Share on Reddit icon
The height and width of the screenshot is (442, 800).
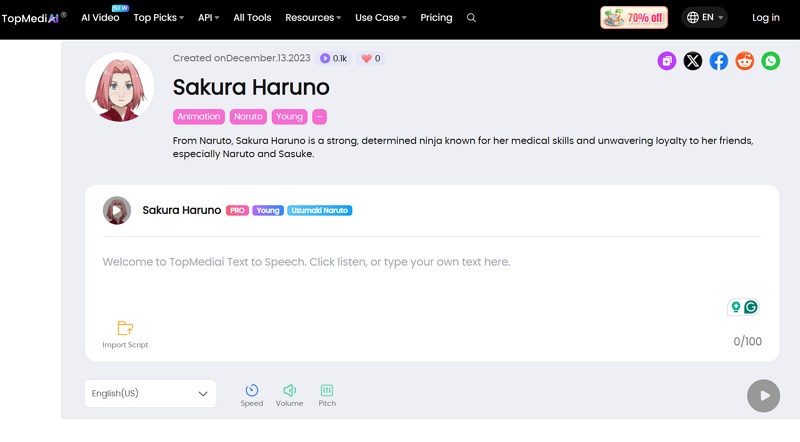(745, 61)
